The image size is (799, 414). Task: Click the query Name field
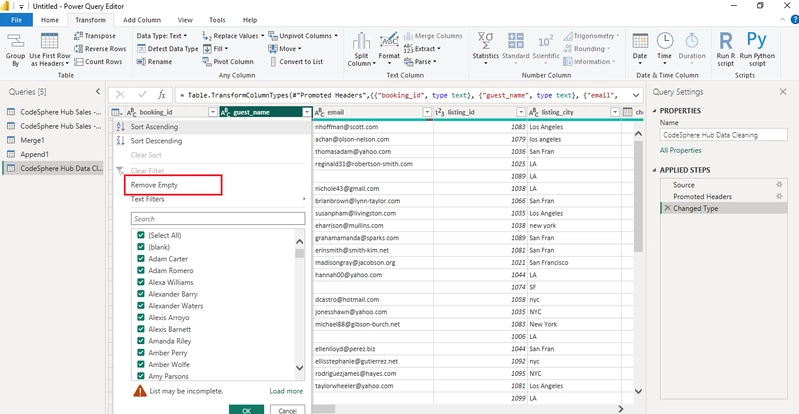pyautogui.click(x=724, y=135)
